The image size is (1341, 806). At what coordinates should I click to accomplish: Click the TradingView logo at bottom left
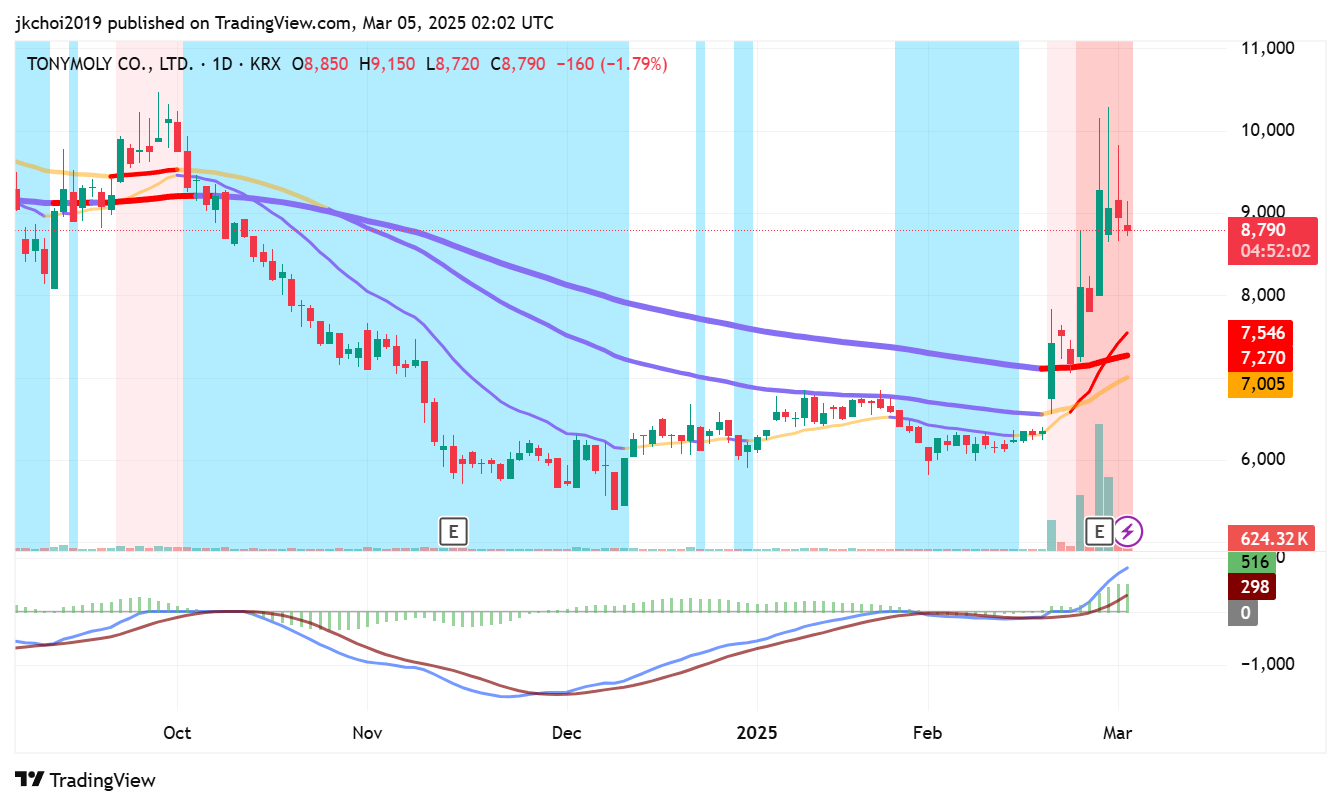pyautogui.click(x=85, y=780)
